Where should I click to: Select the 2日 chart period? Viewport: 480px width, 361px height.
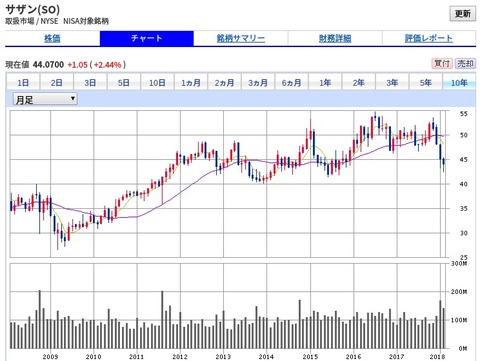57,82
